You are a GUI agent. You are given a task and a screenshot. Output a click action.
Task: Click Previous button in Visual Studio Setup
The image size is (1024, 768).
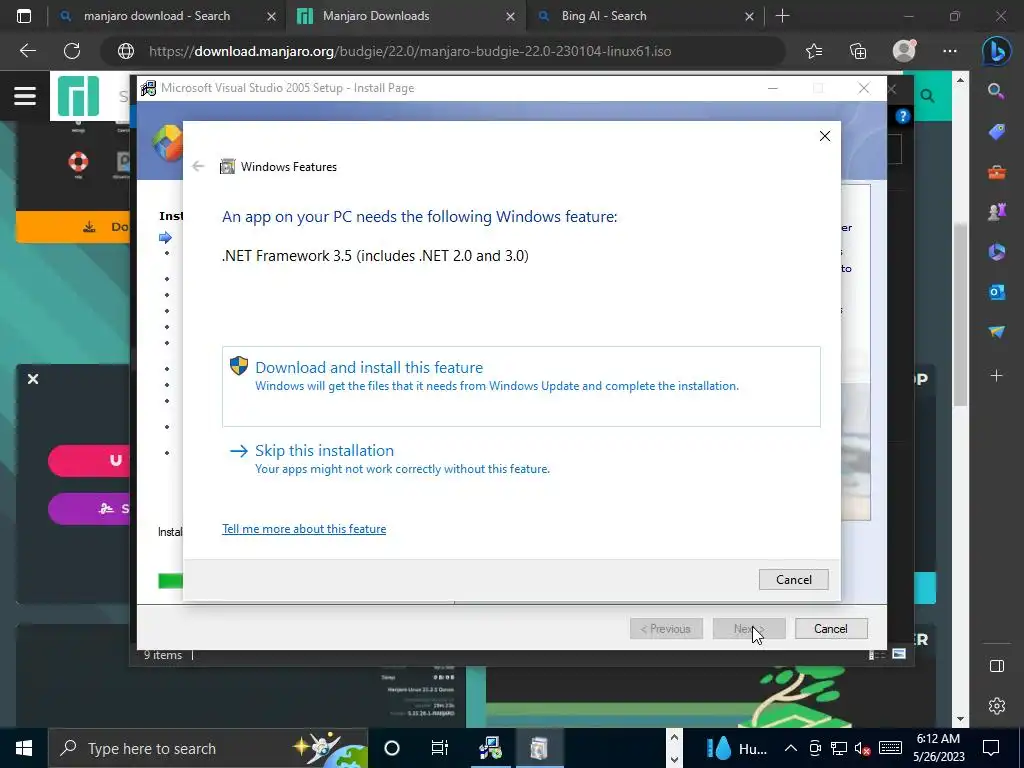666,628
